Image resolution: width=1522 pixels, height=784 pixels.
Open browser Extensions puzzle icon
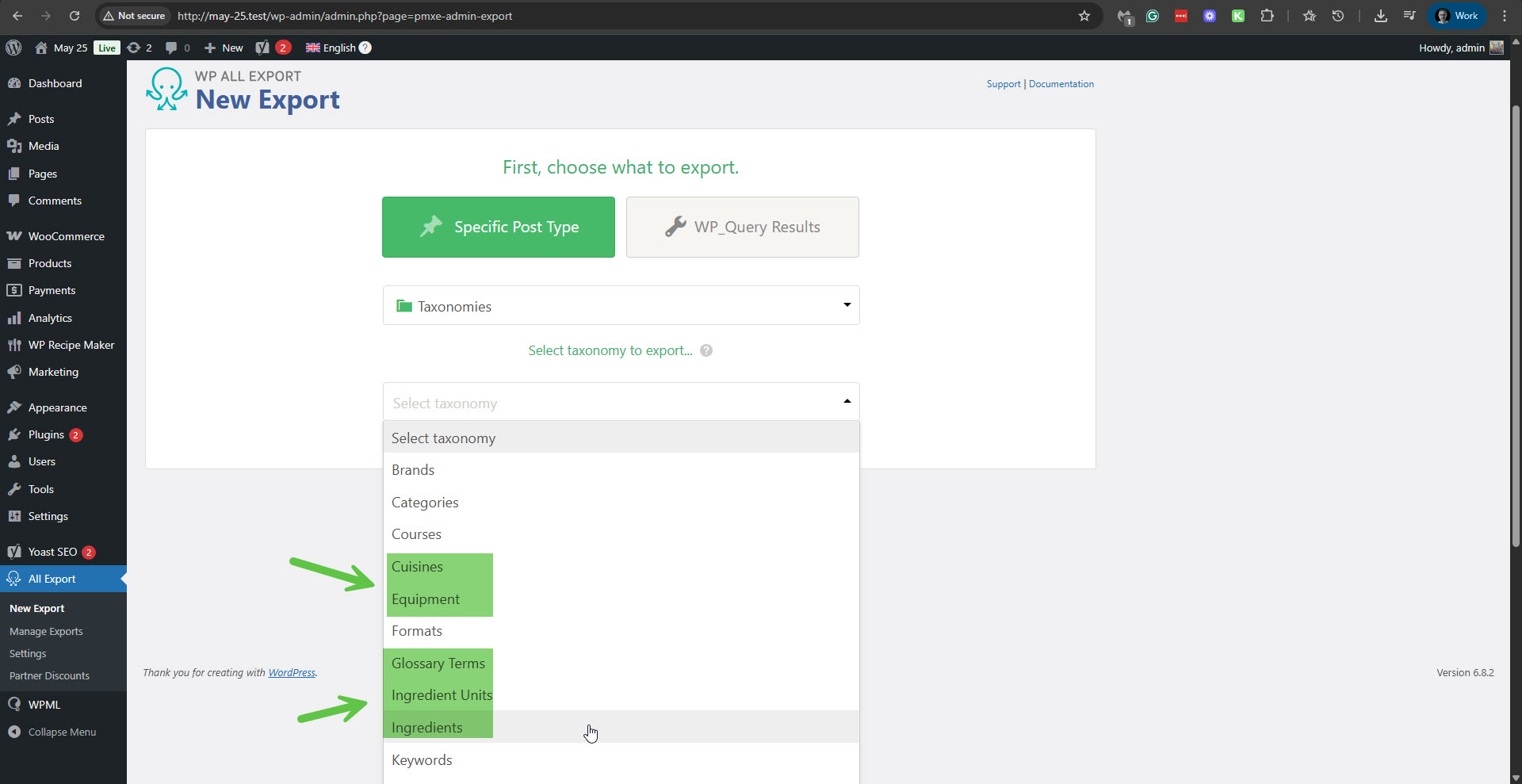point(1267,16)
